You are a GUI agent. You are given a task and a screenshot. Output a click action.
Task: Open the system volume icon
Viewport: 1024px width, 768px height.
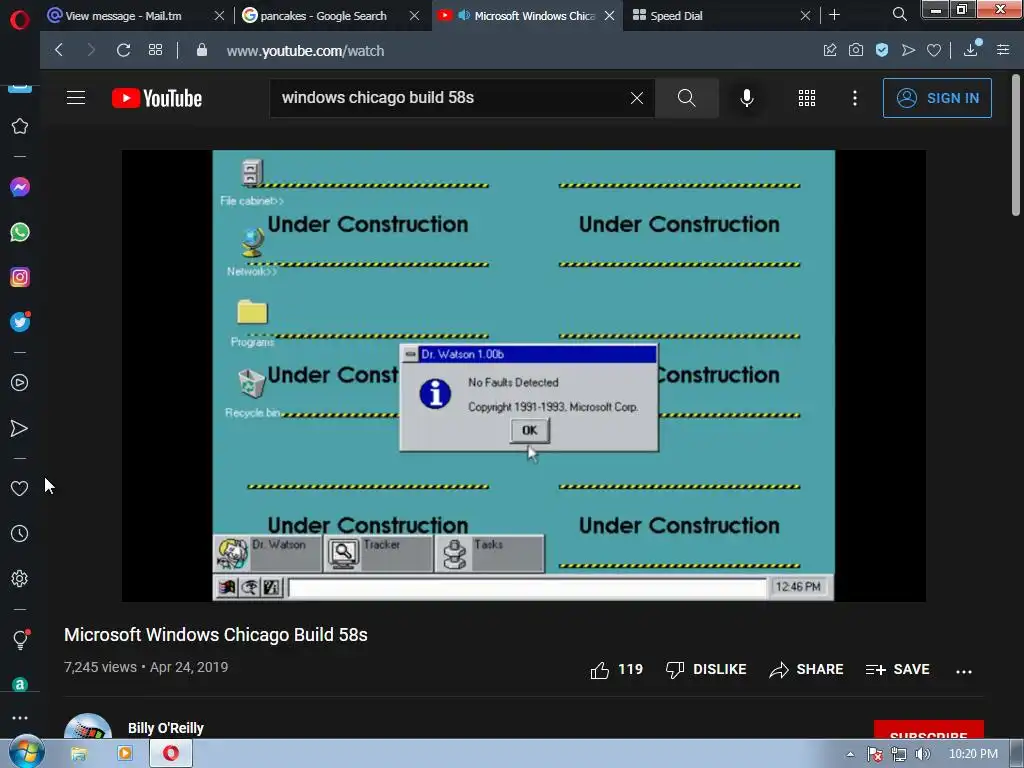(x=922, y=754)
